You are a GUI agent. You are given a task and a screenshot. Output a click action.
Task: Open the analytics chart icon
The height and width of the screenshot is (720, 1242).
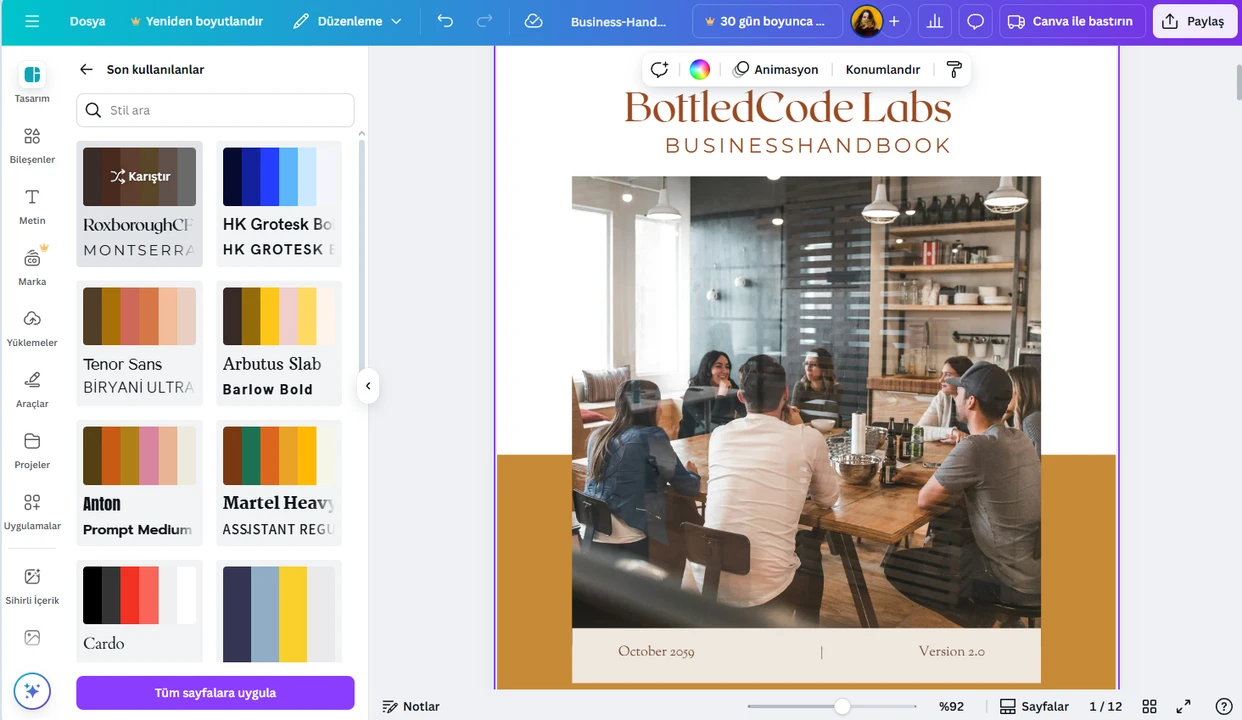click(x=935, y=21)
